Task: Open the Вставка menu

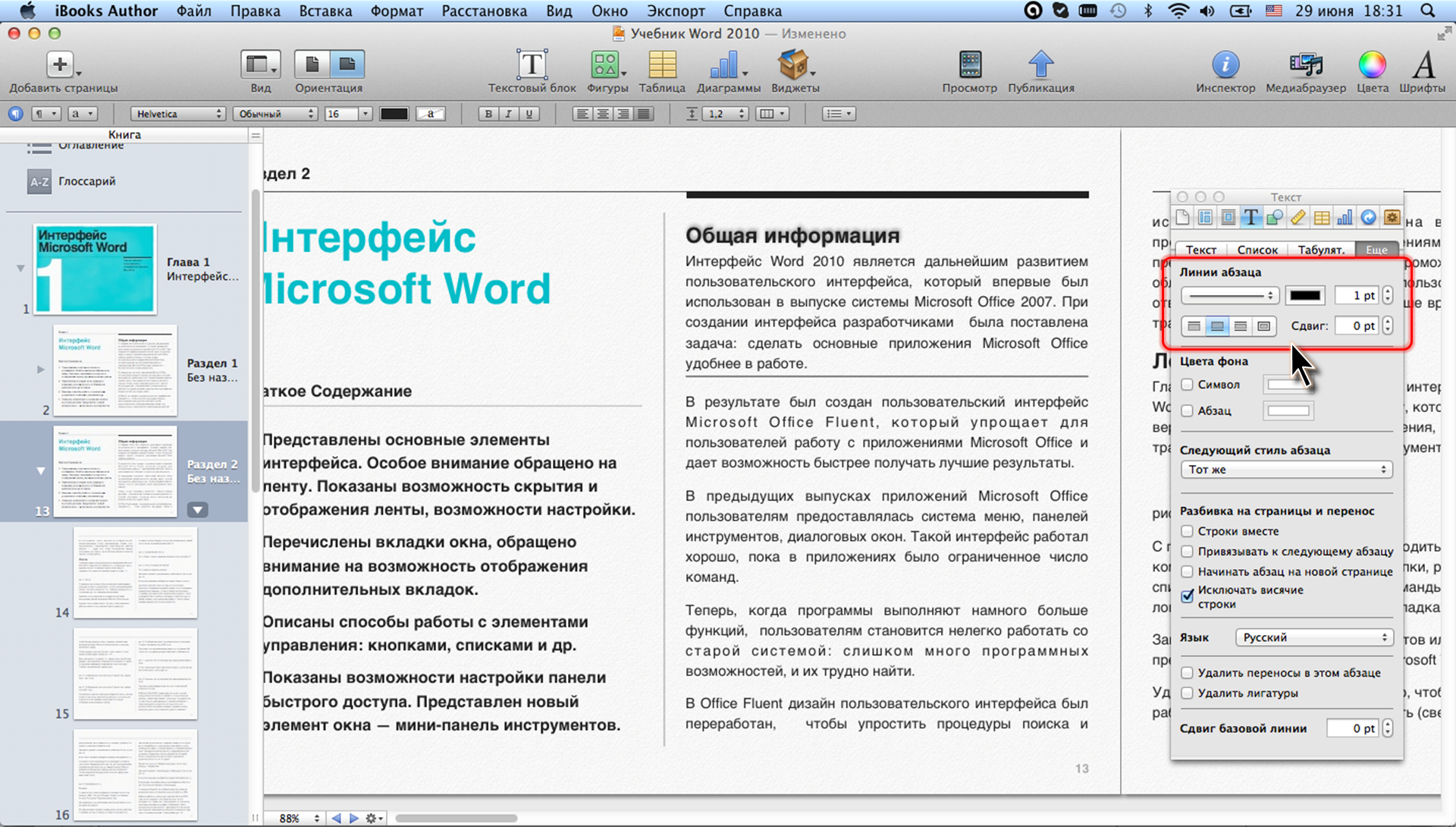Action: [x=325, y=11]
